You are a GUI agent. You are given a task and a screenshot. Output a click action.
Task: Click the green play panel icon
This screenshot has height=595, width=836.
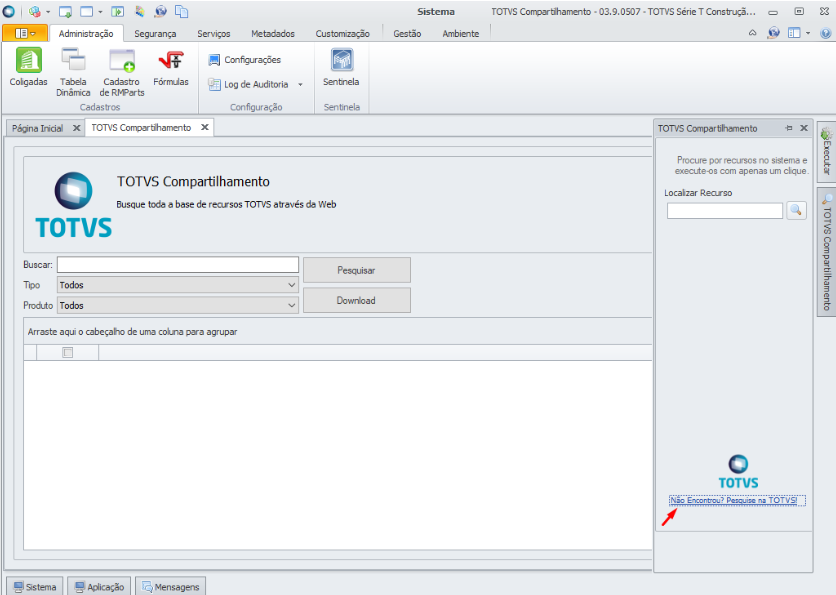pyautogui.click(x=118, y=12)
